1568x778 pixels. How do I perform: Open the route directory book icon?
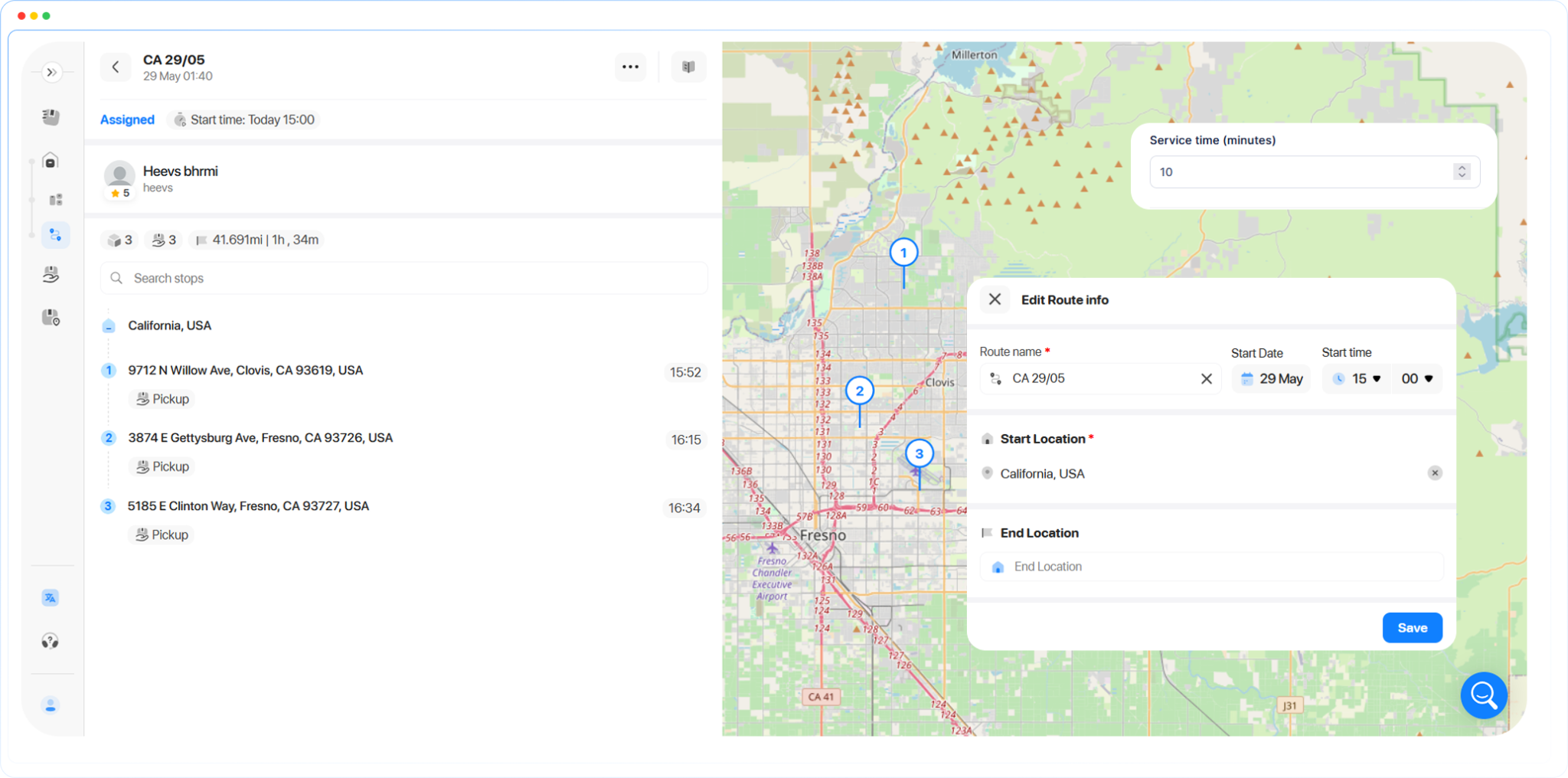(688, 67)
